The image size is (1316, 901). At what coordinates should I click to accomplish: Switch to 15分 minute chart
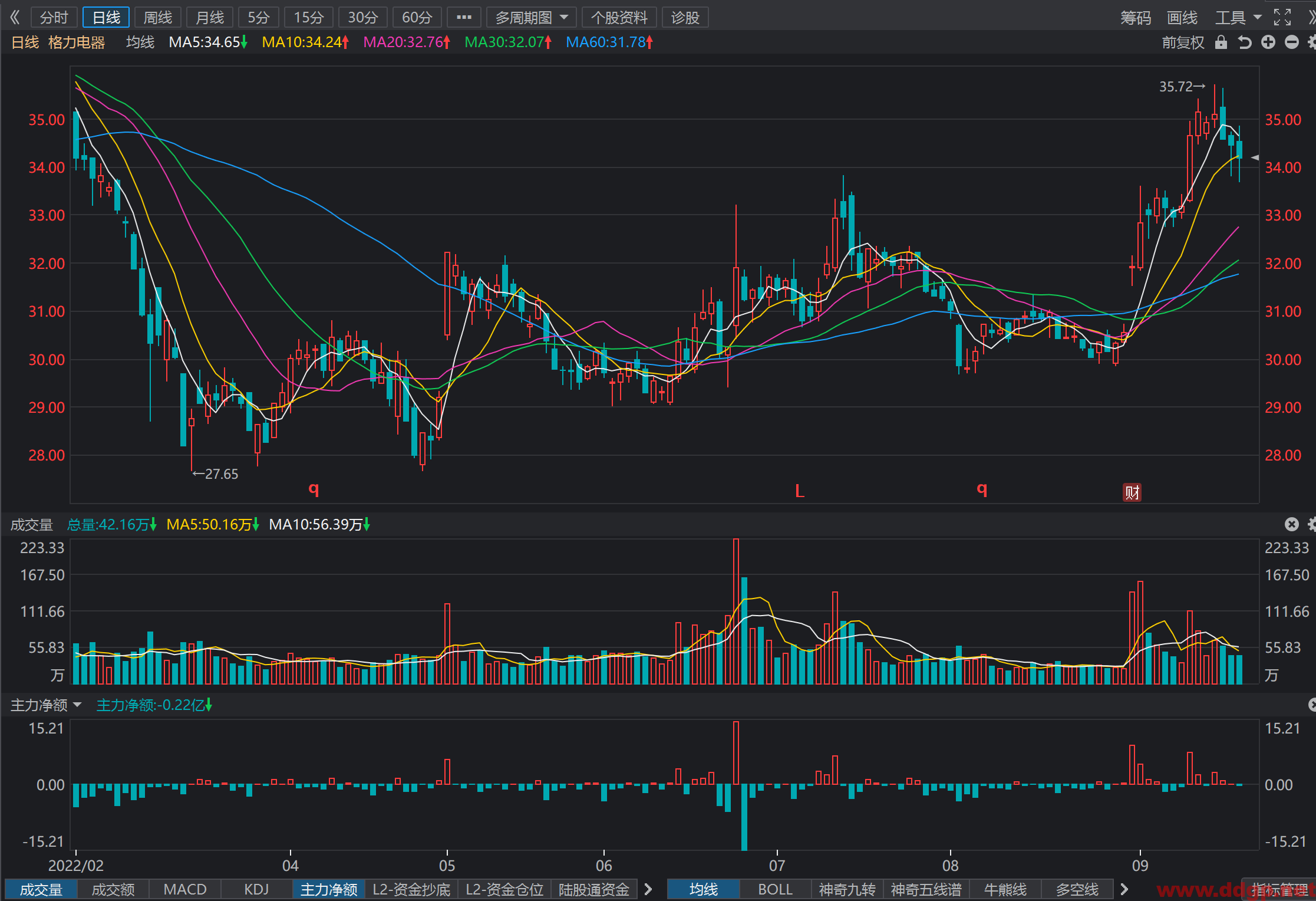click(x=309, y=18)
